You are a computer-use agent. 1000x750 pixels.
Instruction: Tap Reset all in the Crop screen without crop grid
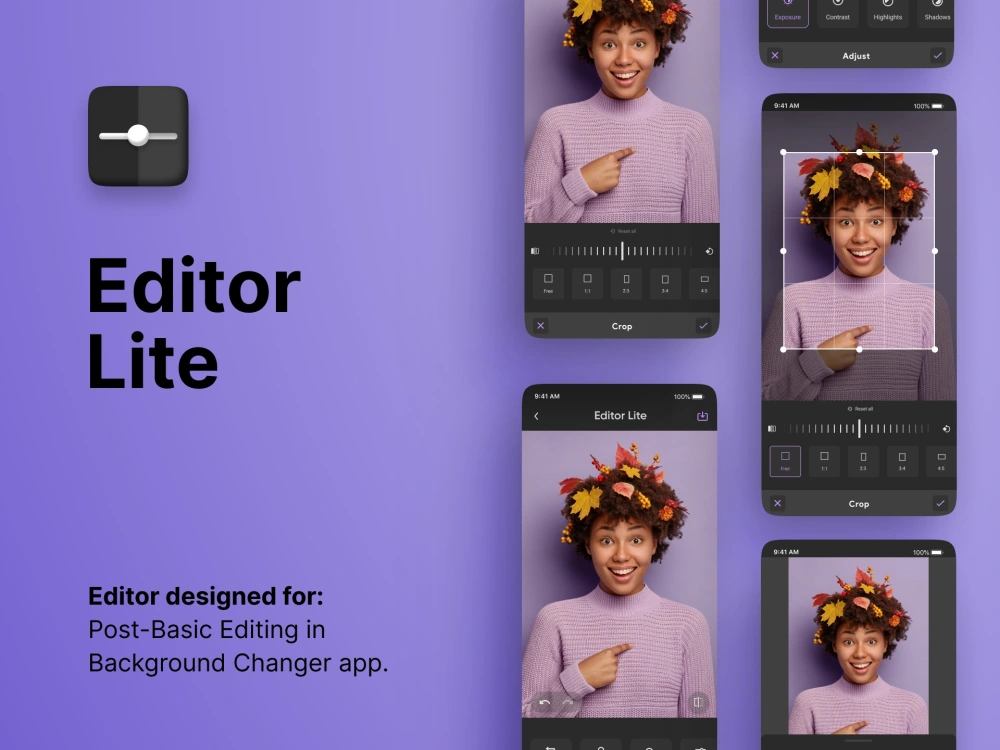coord(623,232)
